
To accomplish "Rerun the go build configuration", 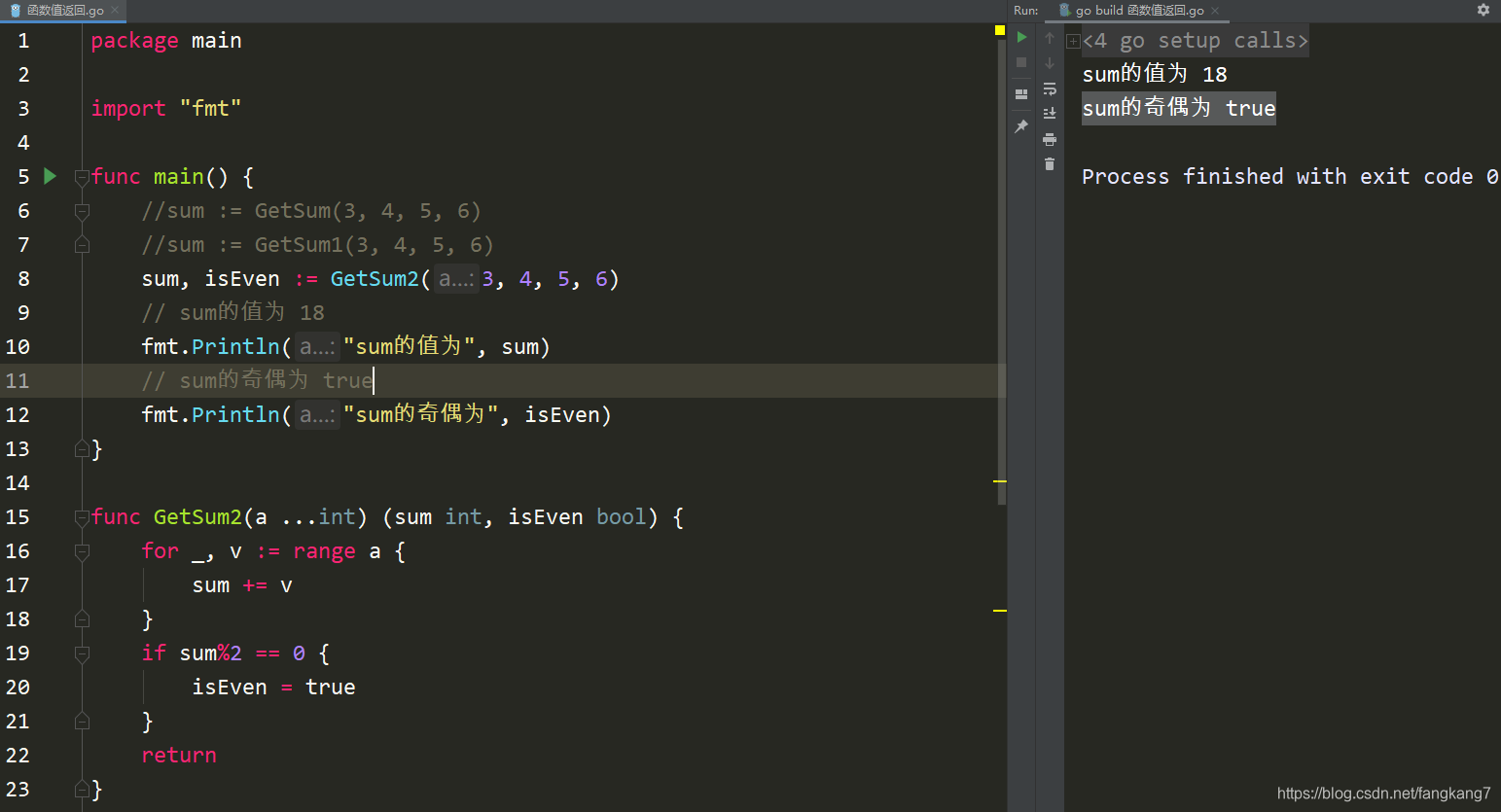I will pos(1021,37).
